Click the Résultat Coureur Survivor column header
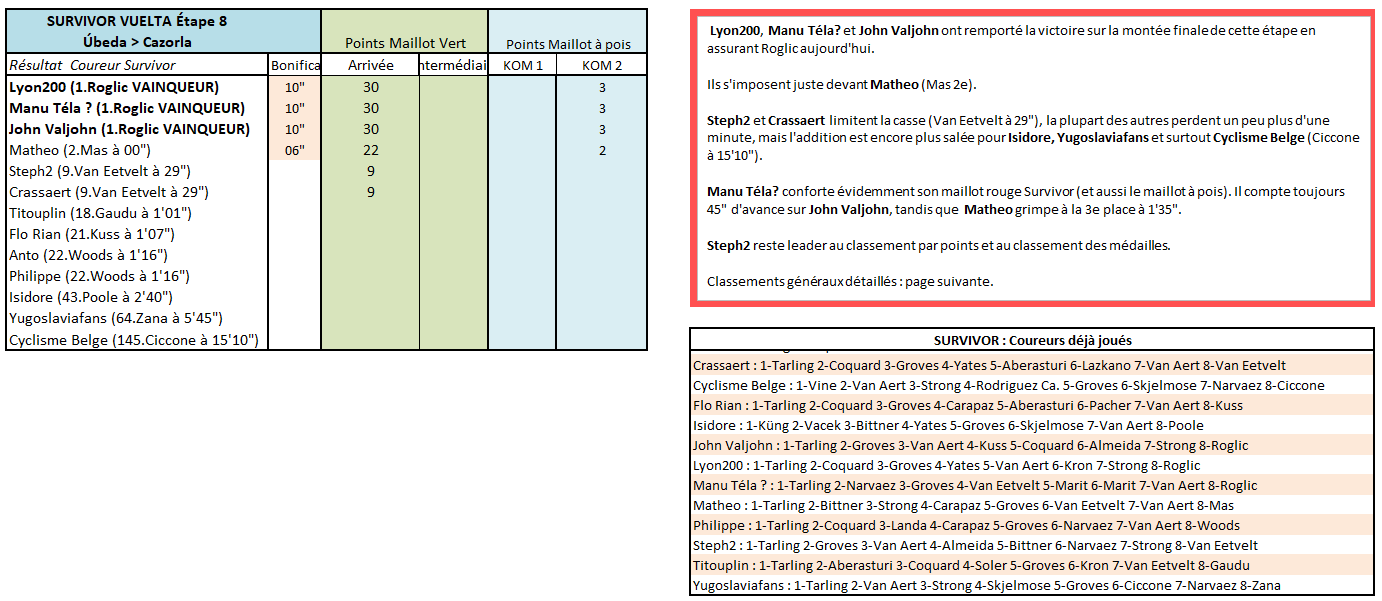This screenshot has width=1382, height=601. 137,65
